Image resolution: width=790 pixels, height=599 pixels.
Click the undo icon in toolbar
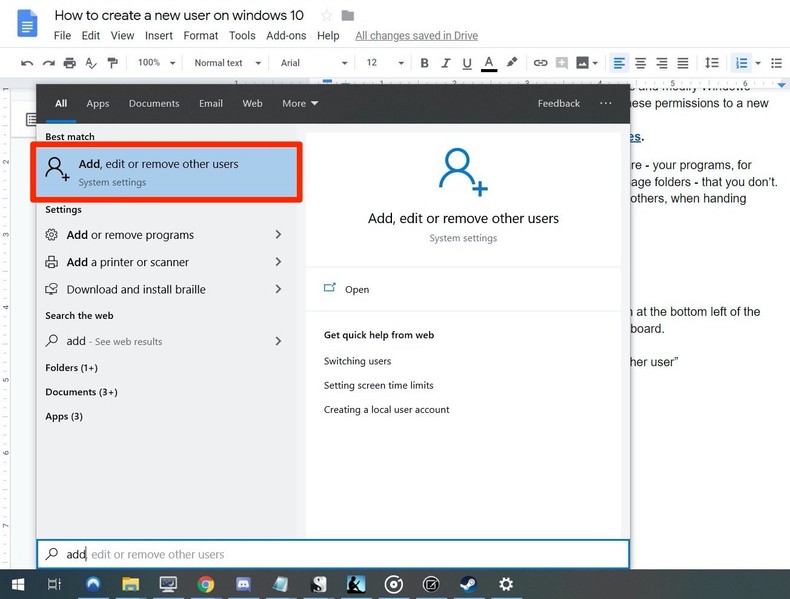[x=27, y=63]
